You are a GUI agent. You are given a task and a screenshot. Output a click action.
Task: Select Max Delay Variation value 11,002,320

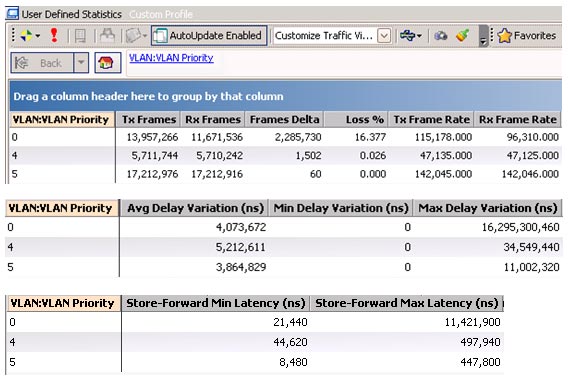531,267
